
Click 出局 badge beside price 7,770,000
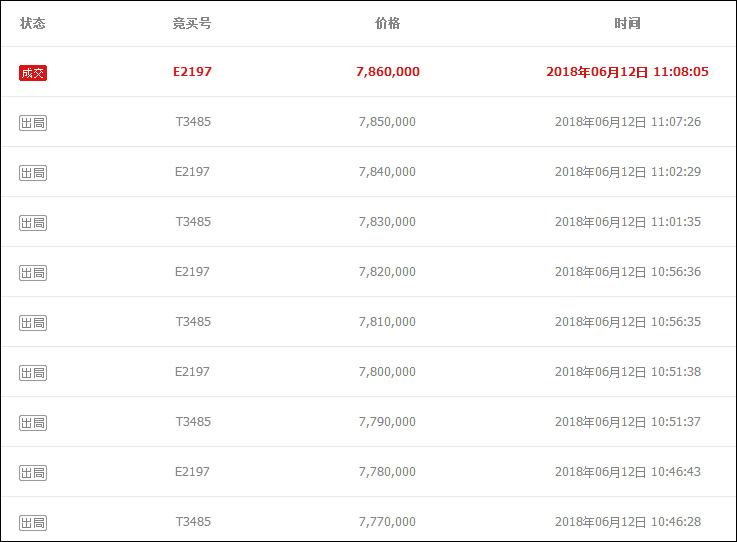33,522
